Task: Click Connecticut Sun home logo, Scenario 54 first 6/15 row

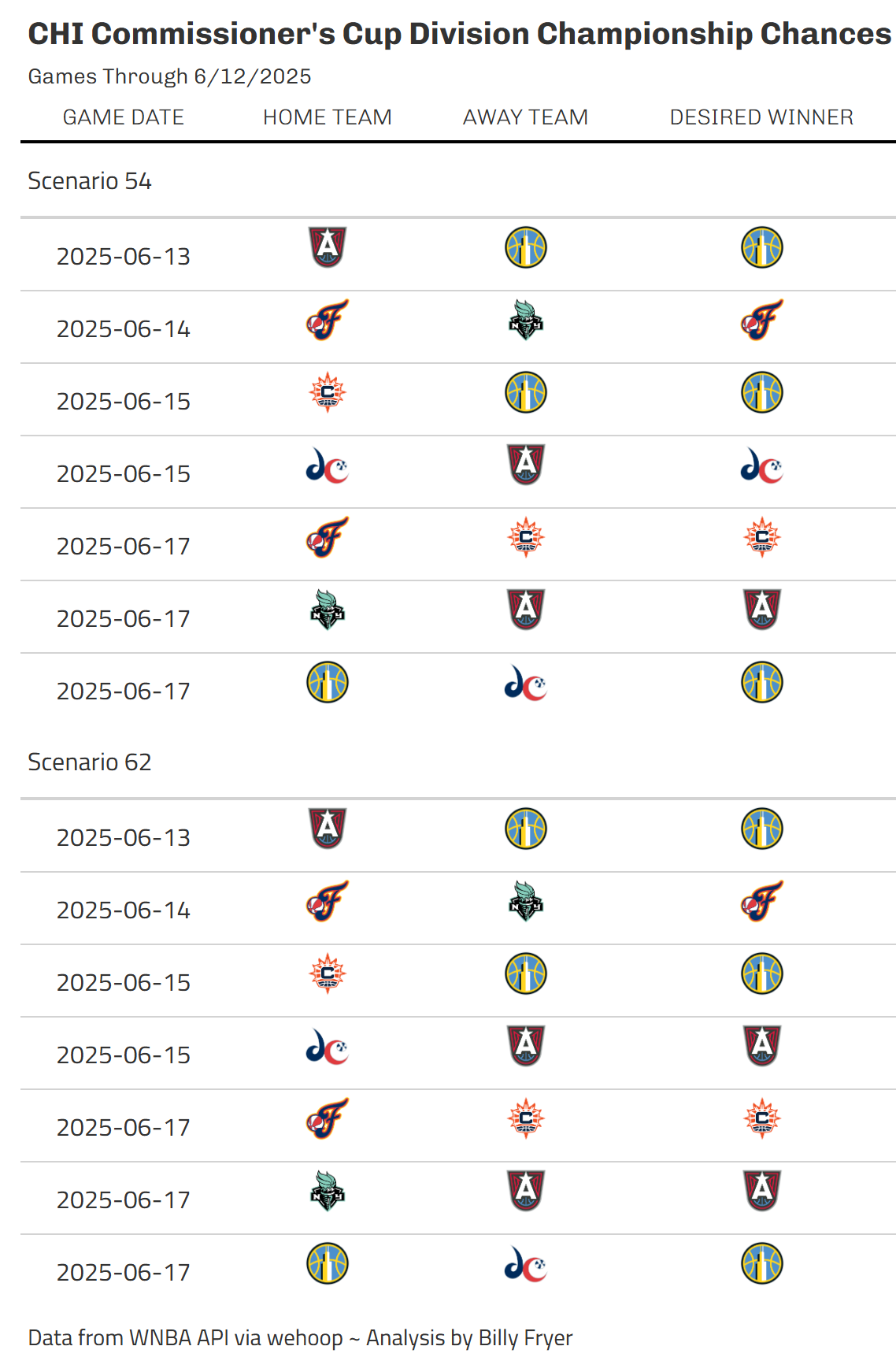Action: click(328, 392)
